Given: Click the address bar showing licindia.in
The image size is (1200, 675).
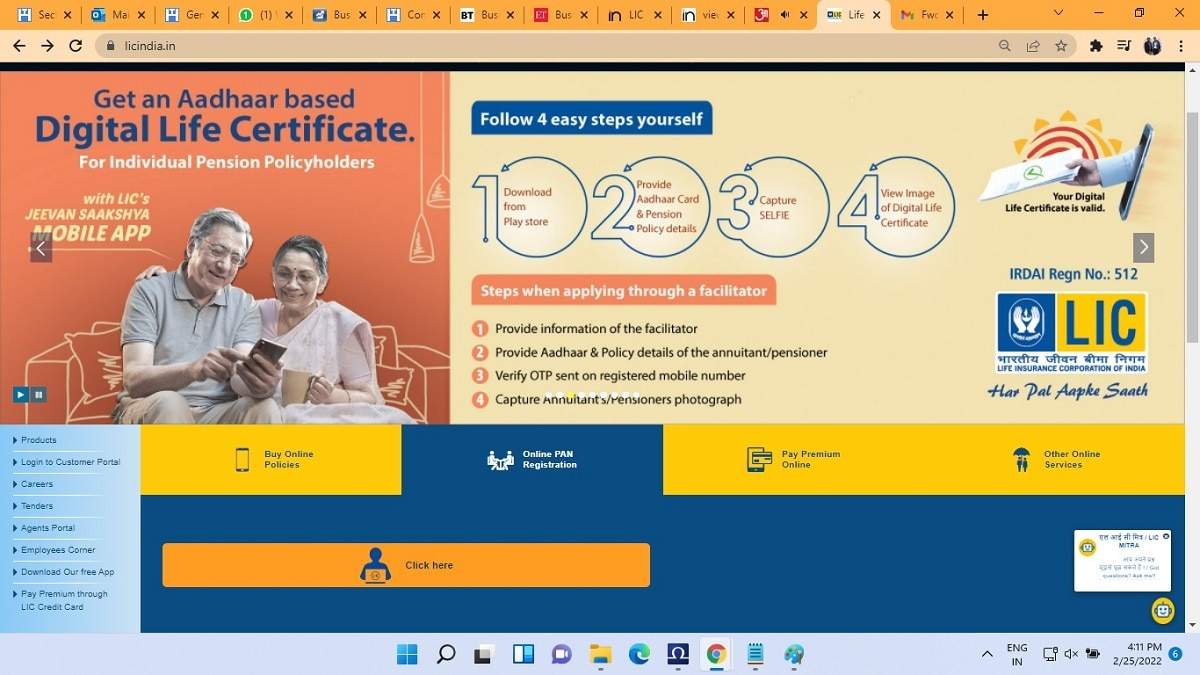Looking at the screenshot, I should click(x=500, y=46).
